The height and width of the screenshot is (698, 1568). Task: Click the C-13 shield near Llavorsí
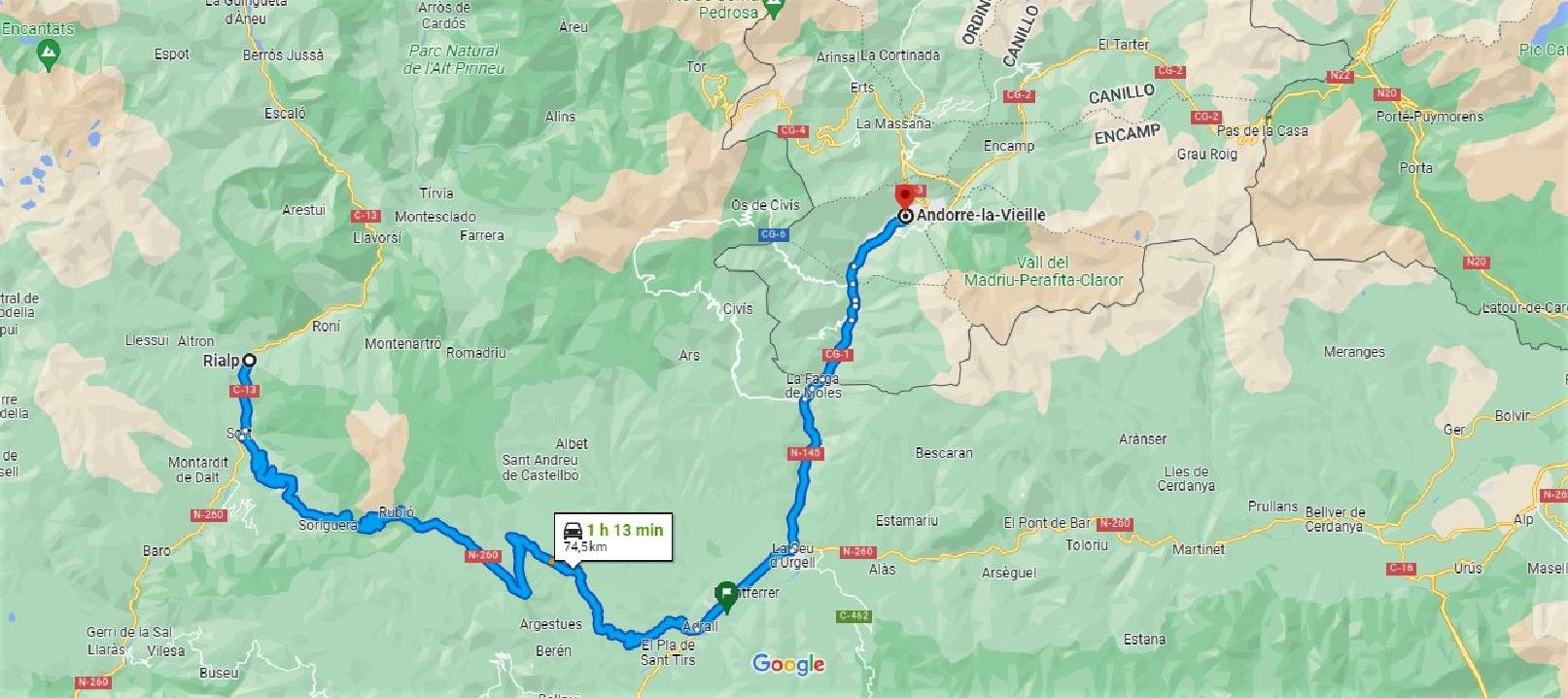(366, 215)
